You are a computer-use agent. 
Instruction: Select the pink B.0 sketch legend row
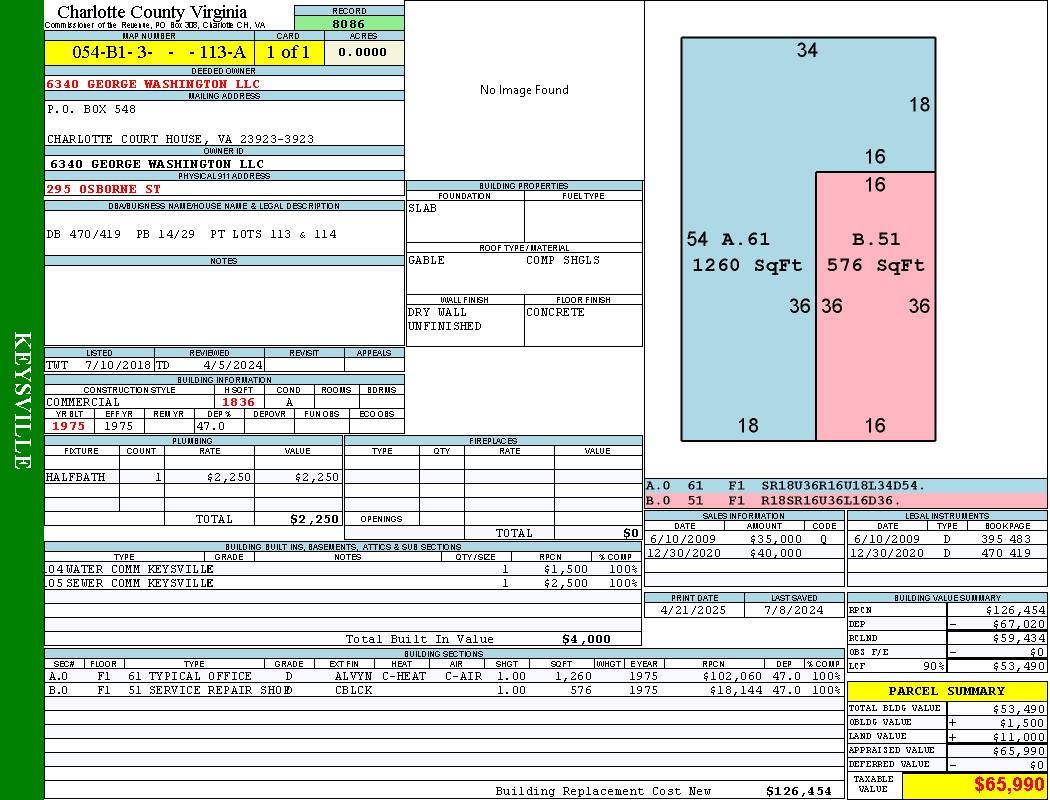(845, 500)
